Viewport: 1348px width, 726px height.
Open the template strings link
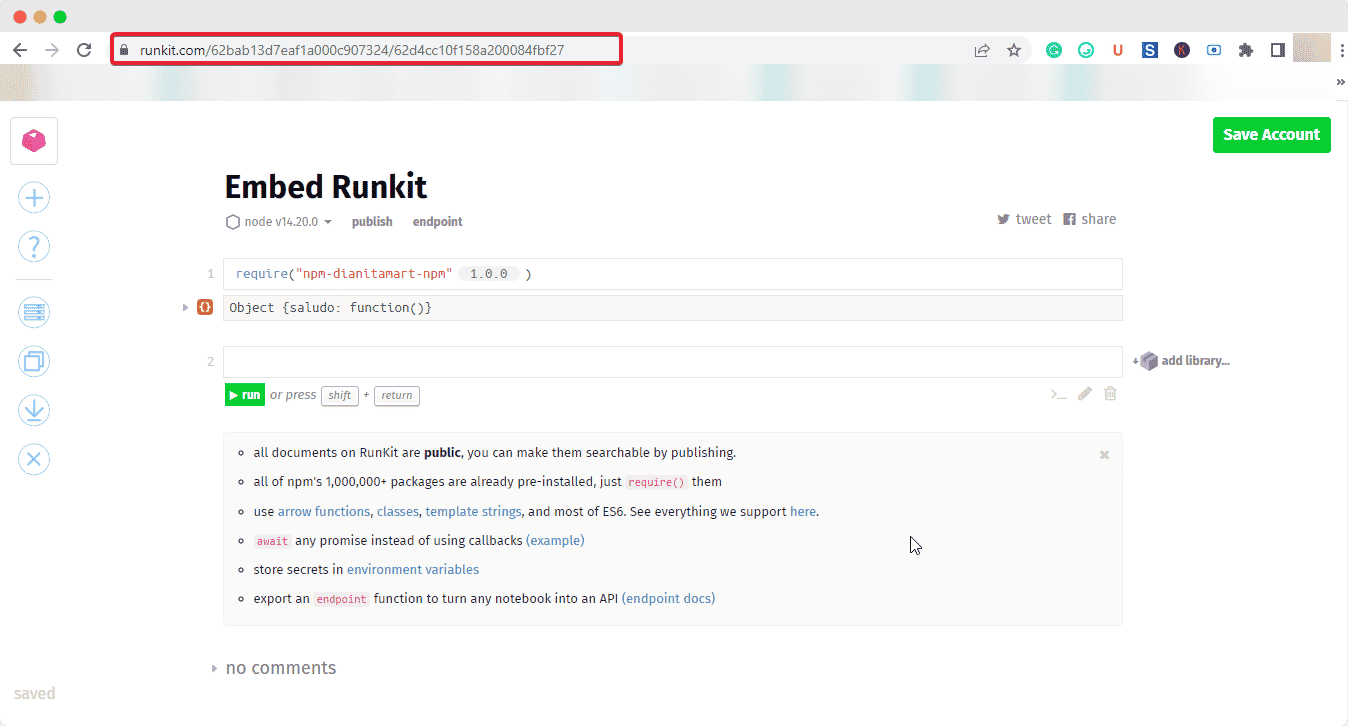[x=473, y=511]
